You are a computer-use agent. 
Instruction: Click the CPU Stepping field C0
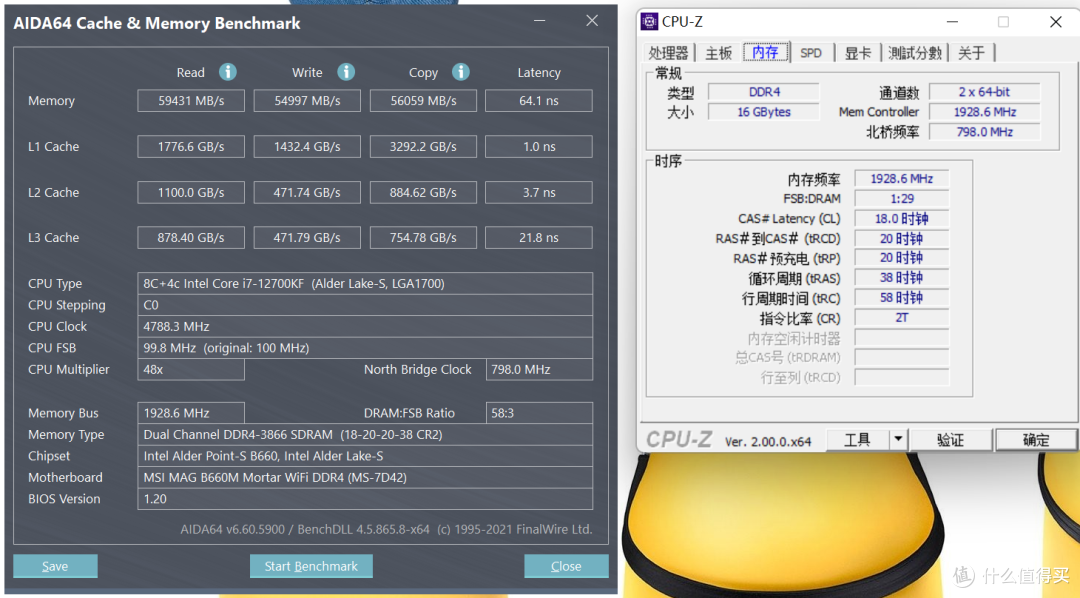365,305
